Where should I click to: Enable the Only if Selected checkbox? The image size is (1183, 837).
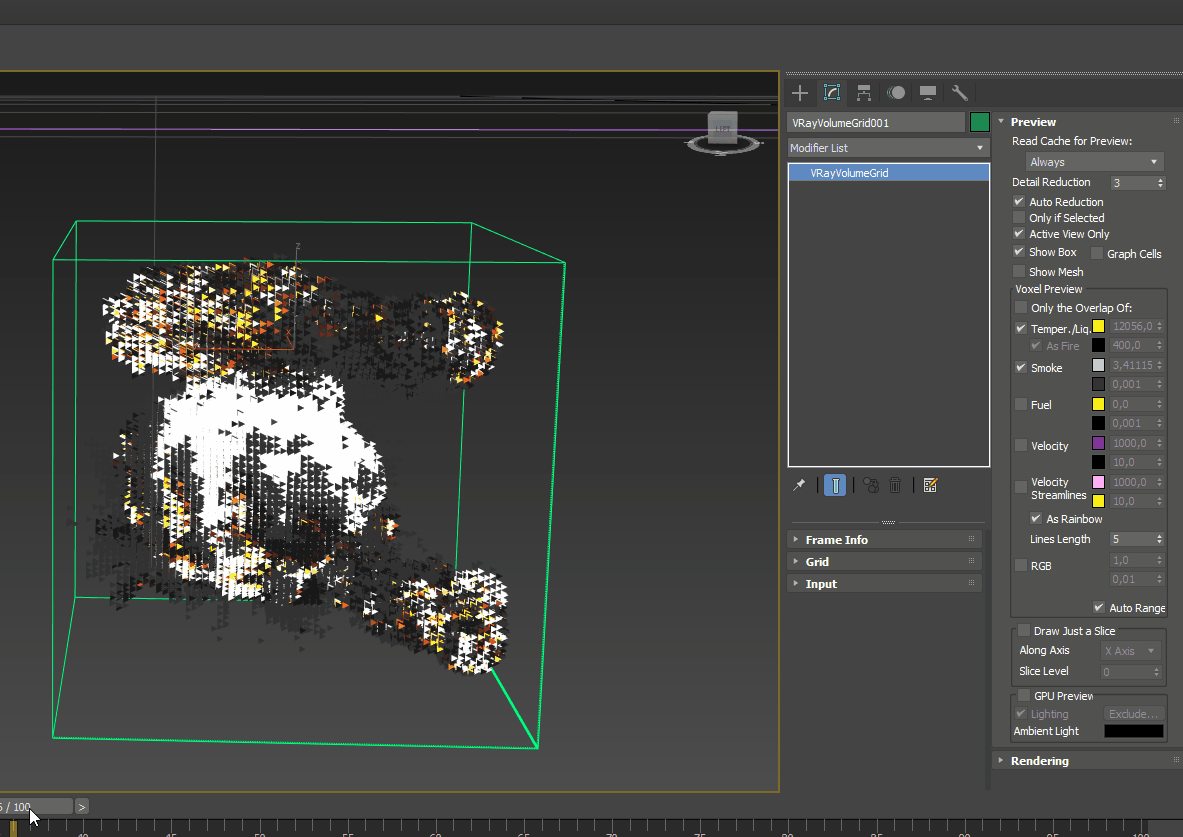(1019, 218)
